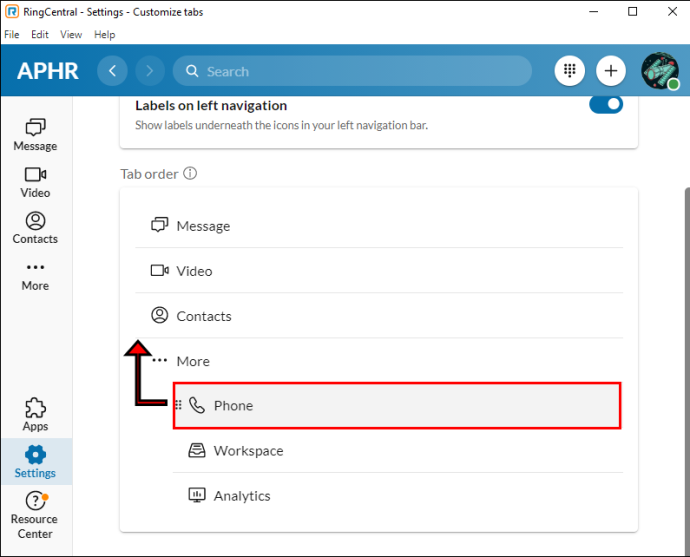Open the Video tab in sidebar

[x=35, y=182]
